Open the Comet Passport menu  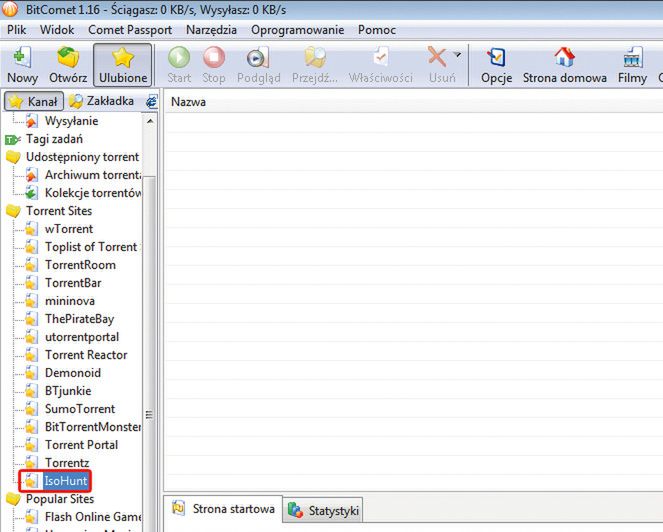point(130,30)
